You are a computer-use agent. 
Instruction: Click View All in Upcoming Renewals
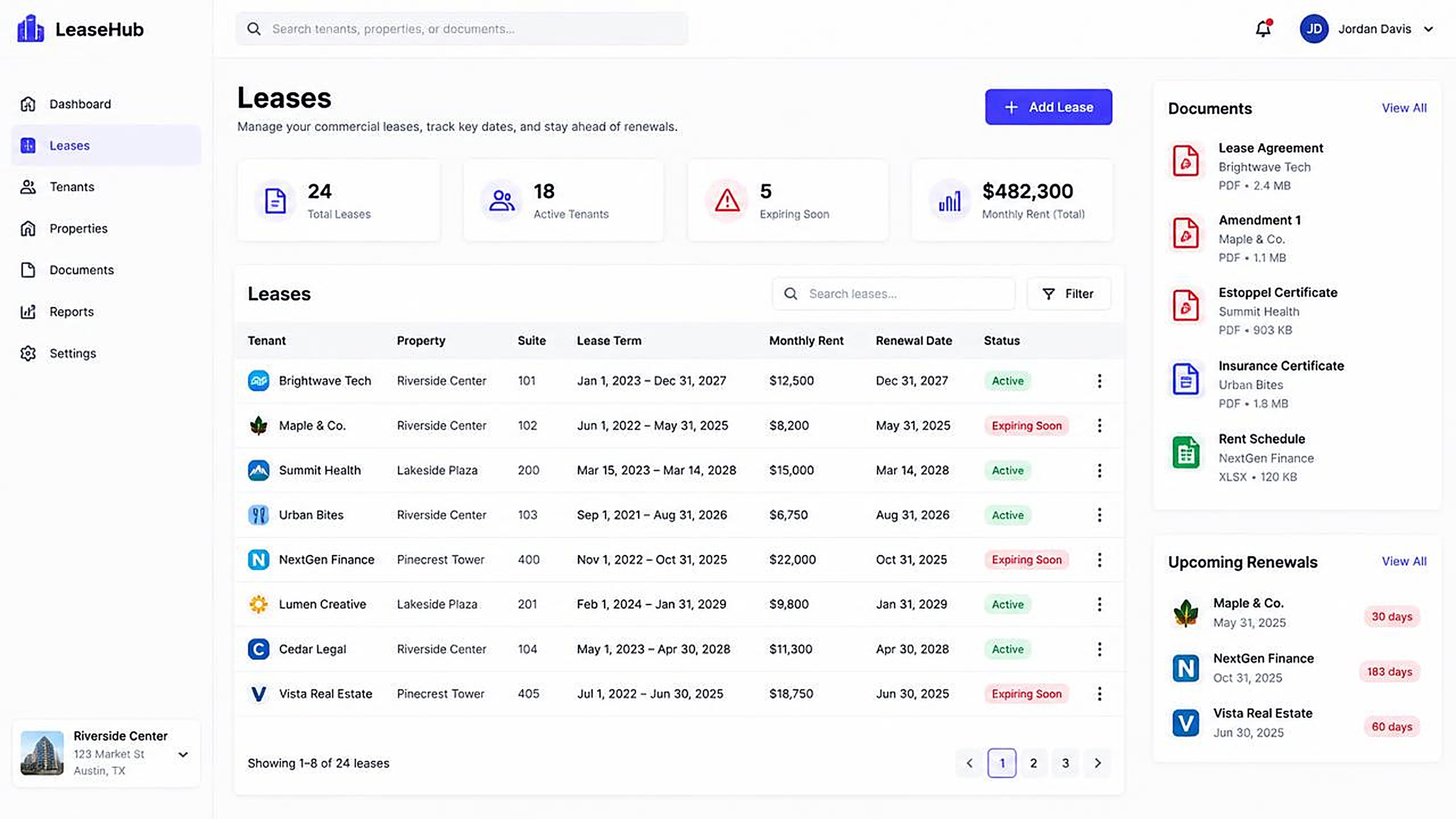[1404, 561]
